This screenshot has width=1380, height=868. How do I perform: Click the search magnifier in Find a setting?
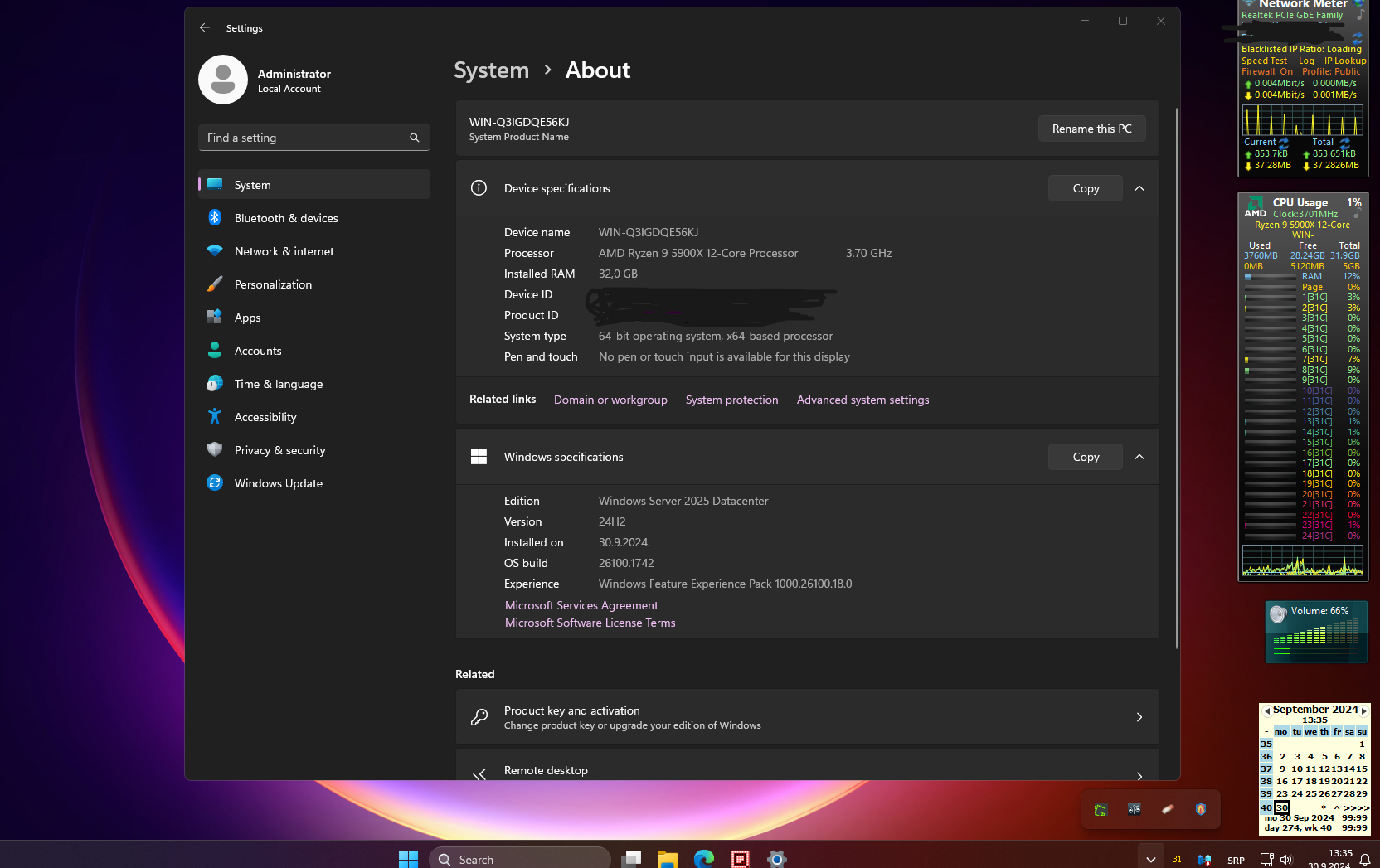pyautogui.click(x=415, y=138)
